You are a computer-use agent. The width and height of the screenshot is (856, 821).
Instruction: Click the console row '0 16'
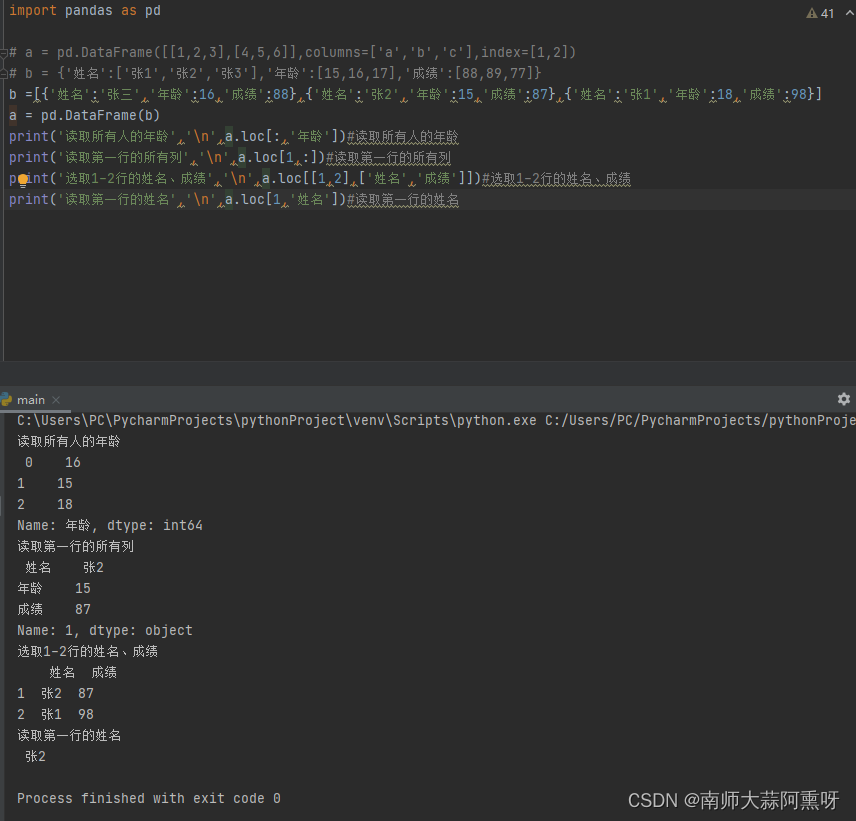click(x=52, y=462)
